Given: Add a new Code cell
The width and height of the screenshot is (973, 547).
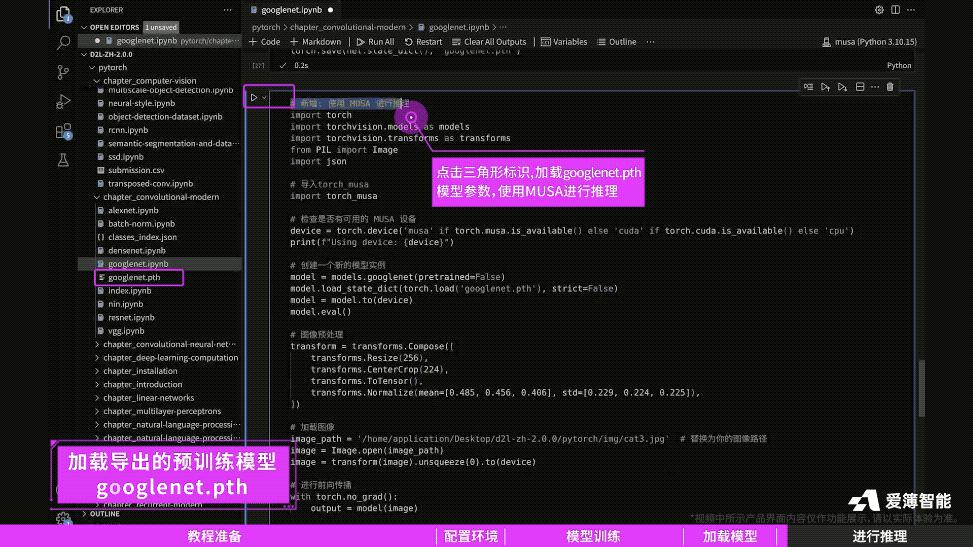Looking at the screenshot, I should 264,42.
